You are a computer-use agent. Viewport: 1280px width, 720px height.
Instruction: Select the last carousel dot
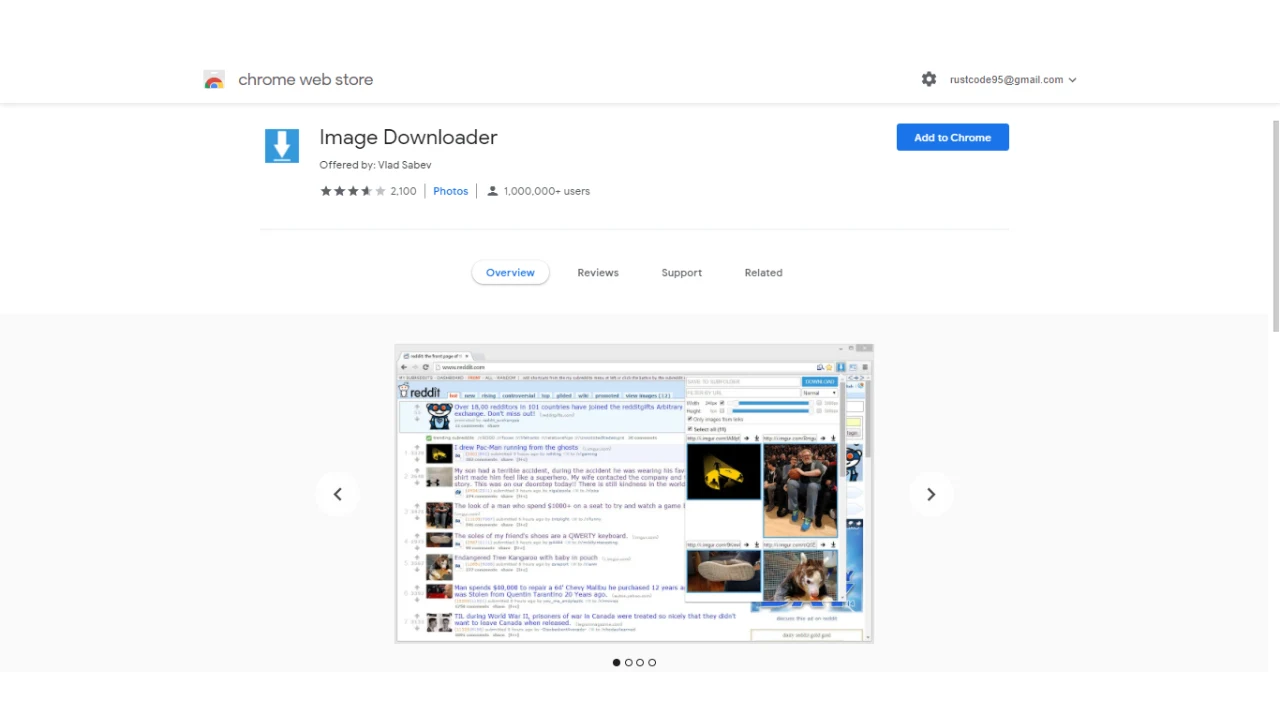652,662
